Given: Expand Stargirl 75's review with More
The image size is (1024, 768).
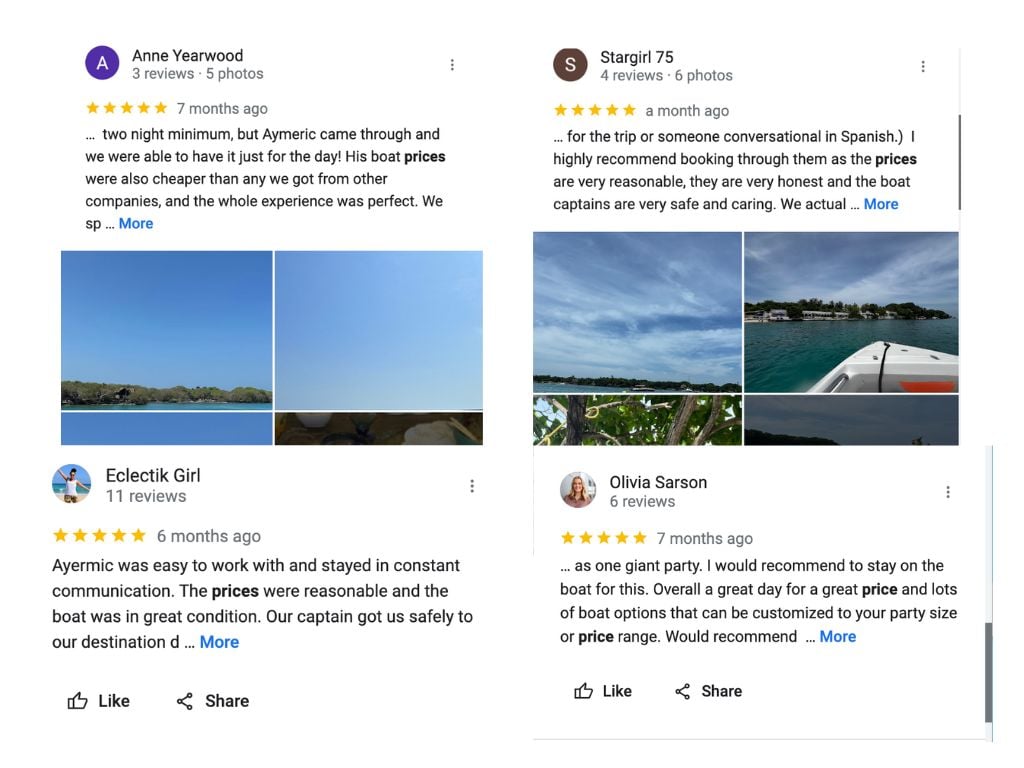Looking at the screenshot, I should click(881, 204).
